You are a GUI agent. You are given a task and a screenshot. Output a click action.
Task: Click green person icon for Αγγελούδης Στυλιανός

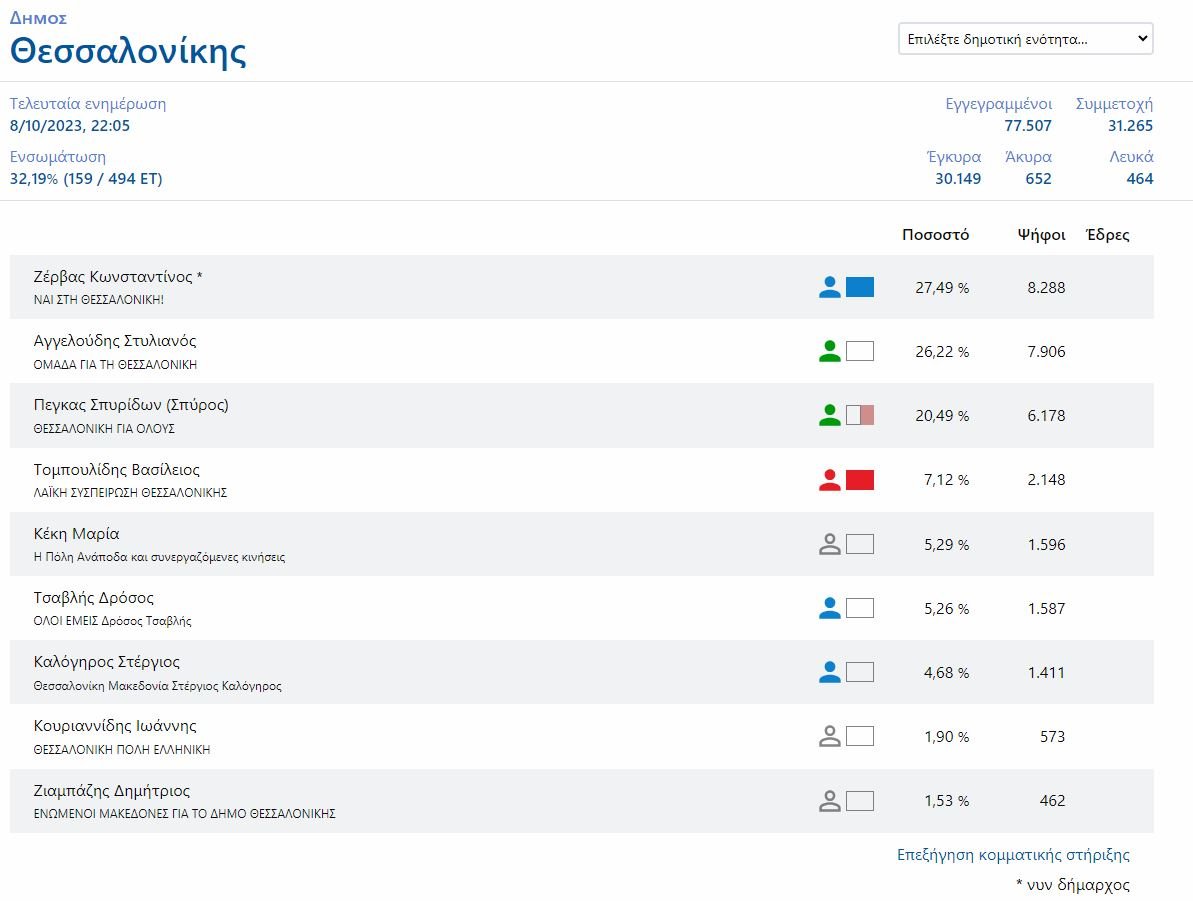pyautogui.click(x=829, y=351)
